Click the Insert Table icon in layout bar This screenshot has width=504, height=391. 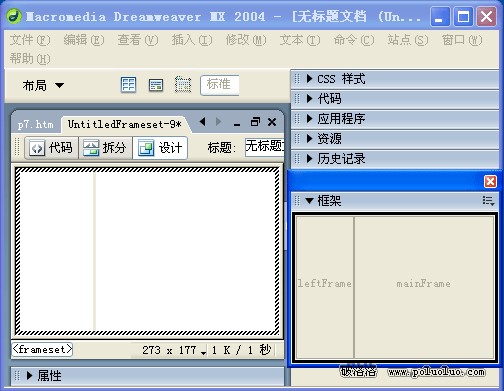[128, 85]
